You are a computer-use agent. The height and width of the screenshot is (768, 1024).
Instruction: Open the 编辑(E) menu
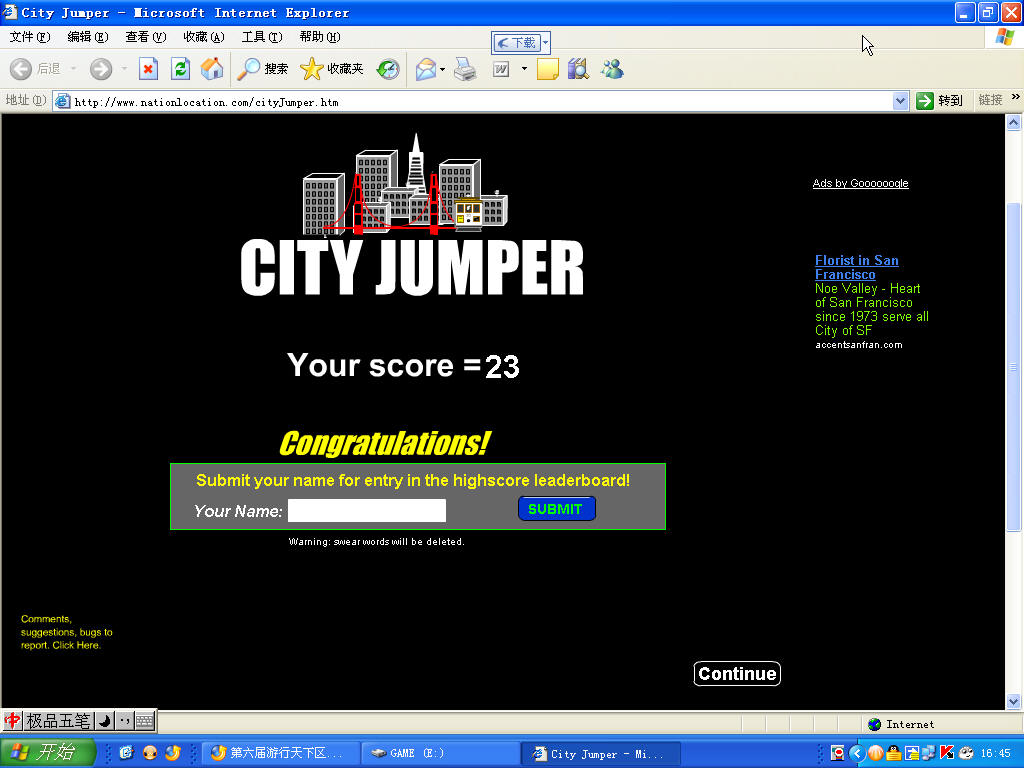pyautogui.click(x=88, y=37)
